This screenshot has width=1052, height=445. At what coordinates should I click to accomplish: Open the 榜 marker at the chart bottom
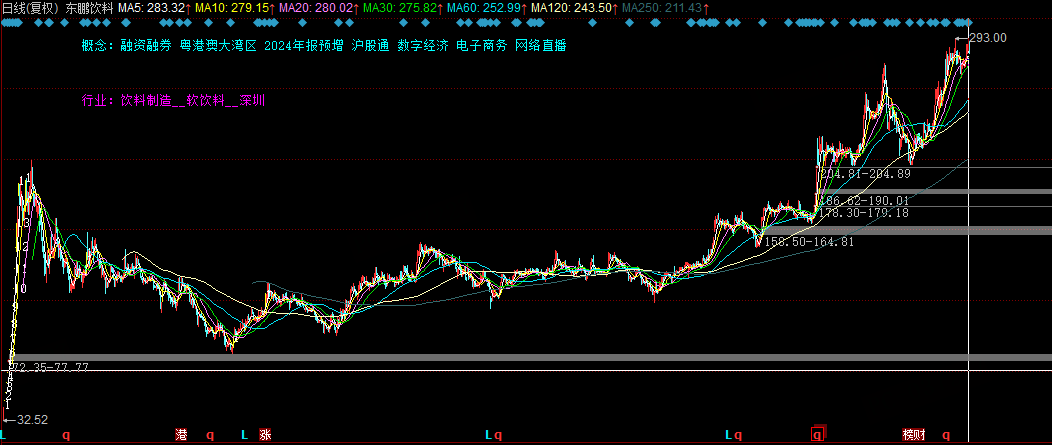tap(908, 435)
